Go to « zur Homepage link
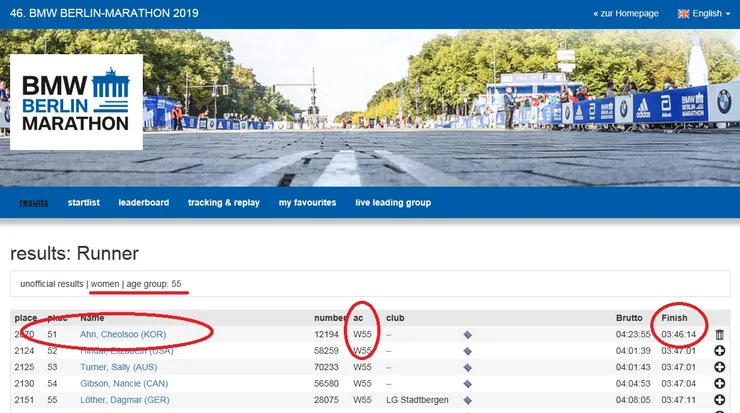 click(626, 14)
